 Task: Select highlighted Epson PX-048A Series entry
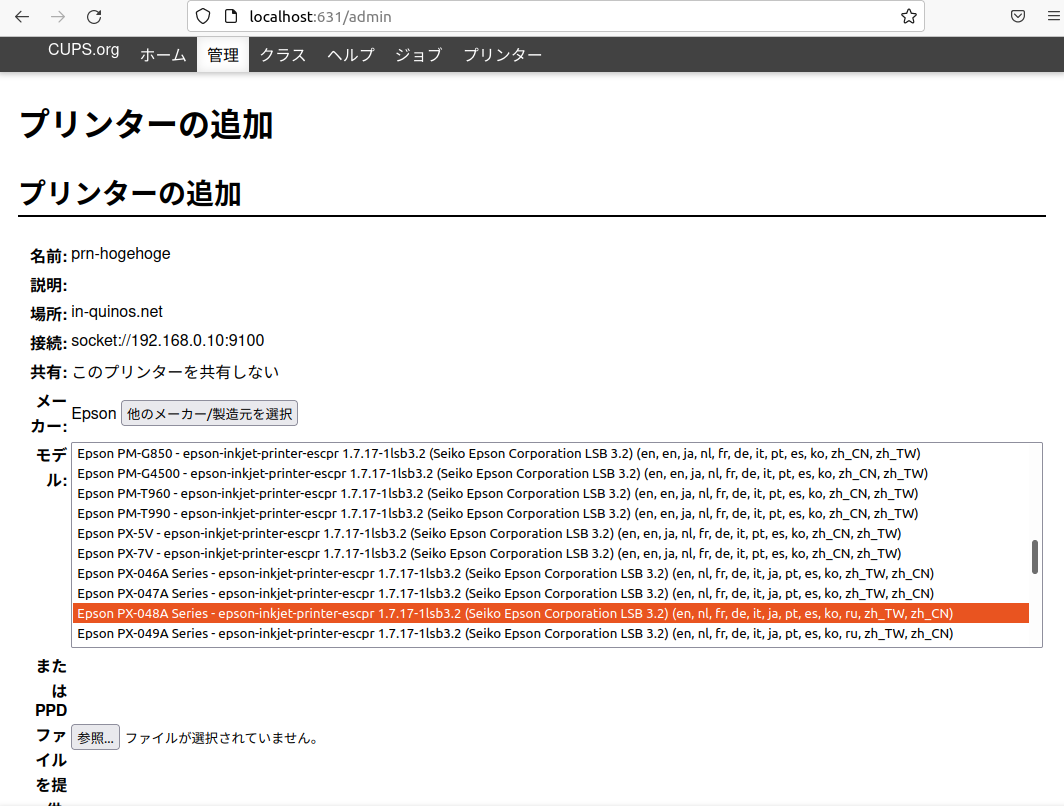click(x=551, y=613)
